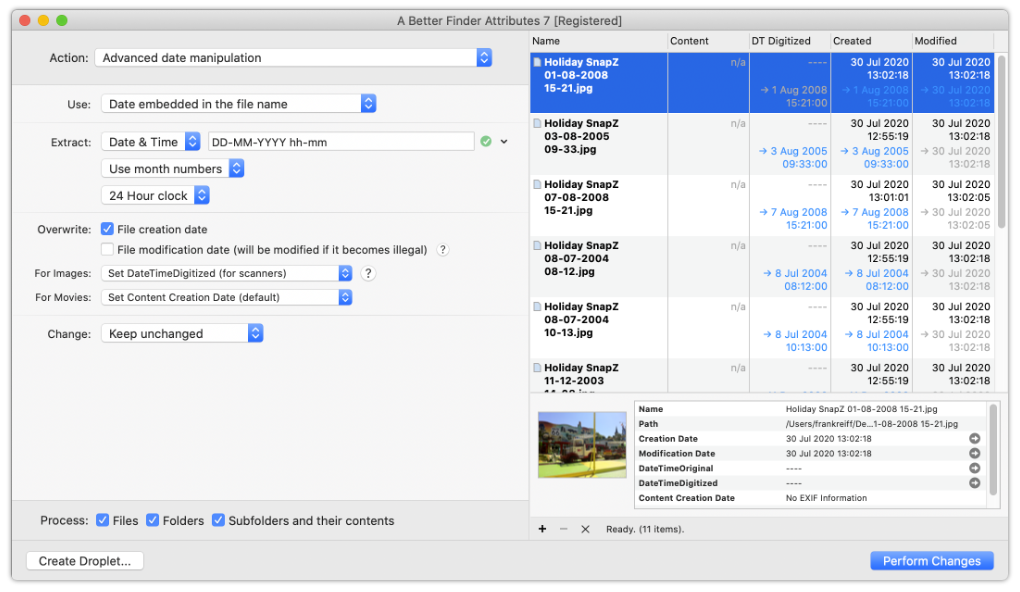The height and width of the screenshot is (592, 1020).
Task: Toggle the Subfolders and their contents checkbox
Action: [x=219, y=520]
